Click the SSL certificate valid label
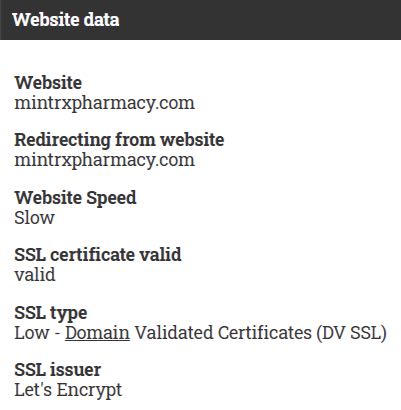401x410 pixels. tap(98, 255)
